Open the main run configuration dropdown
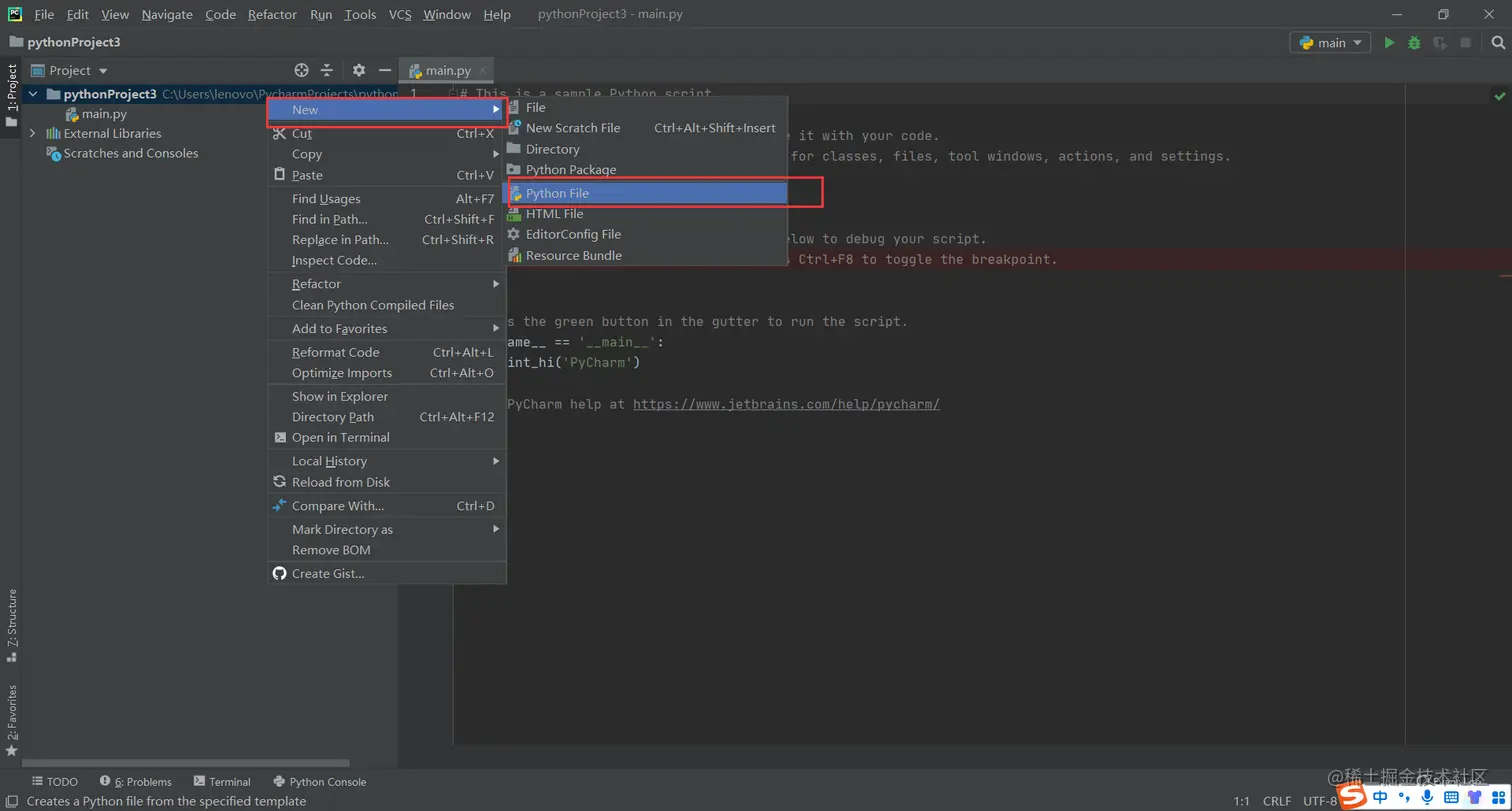This screenshot has width=1512, height=811. click(x=1331, y=43)
